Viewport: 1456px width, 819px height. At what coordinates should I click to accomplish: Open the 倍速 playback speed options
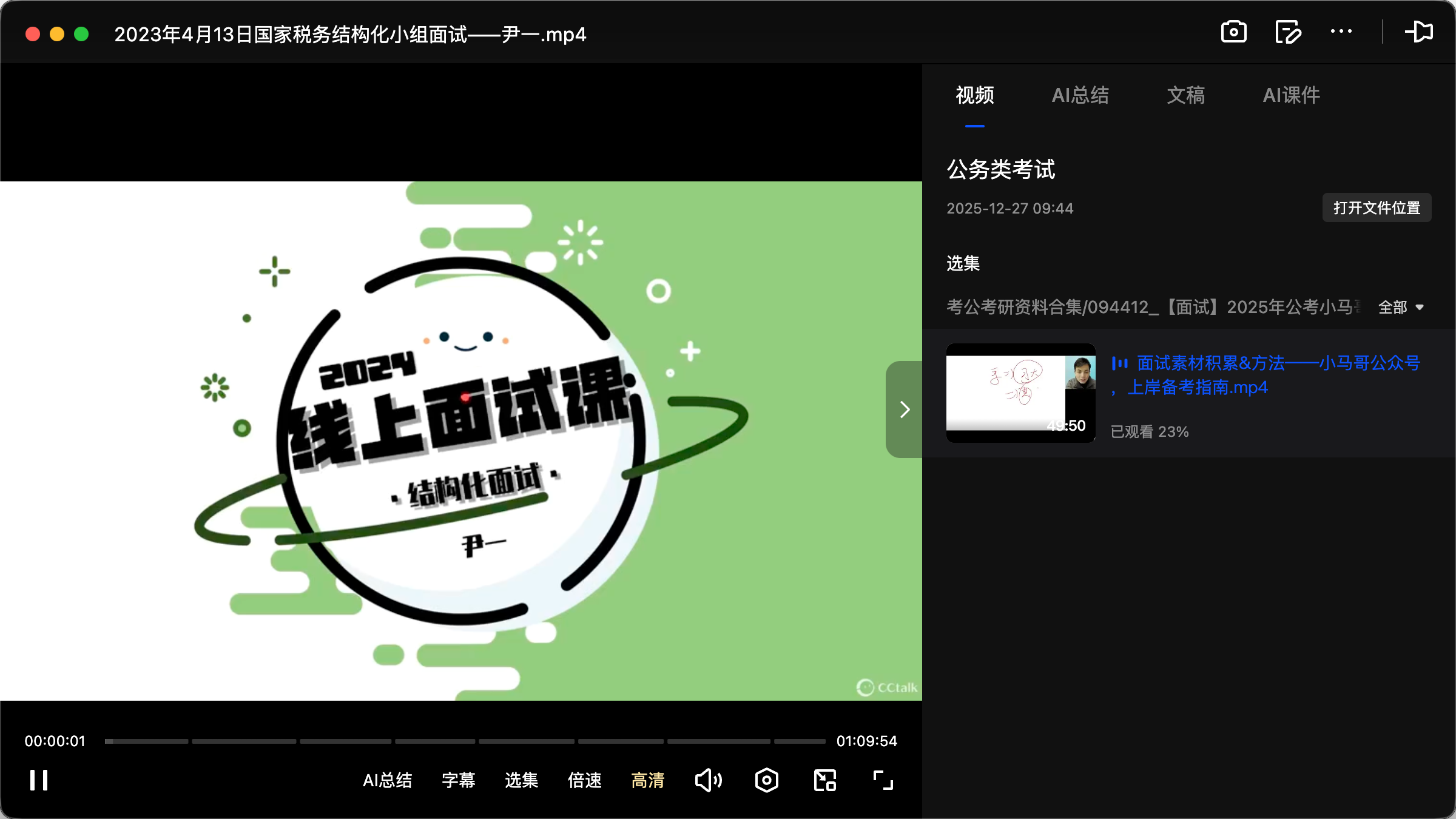click(x=584, y=781)
